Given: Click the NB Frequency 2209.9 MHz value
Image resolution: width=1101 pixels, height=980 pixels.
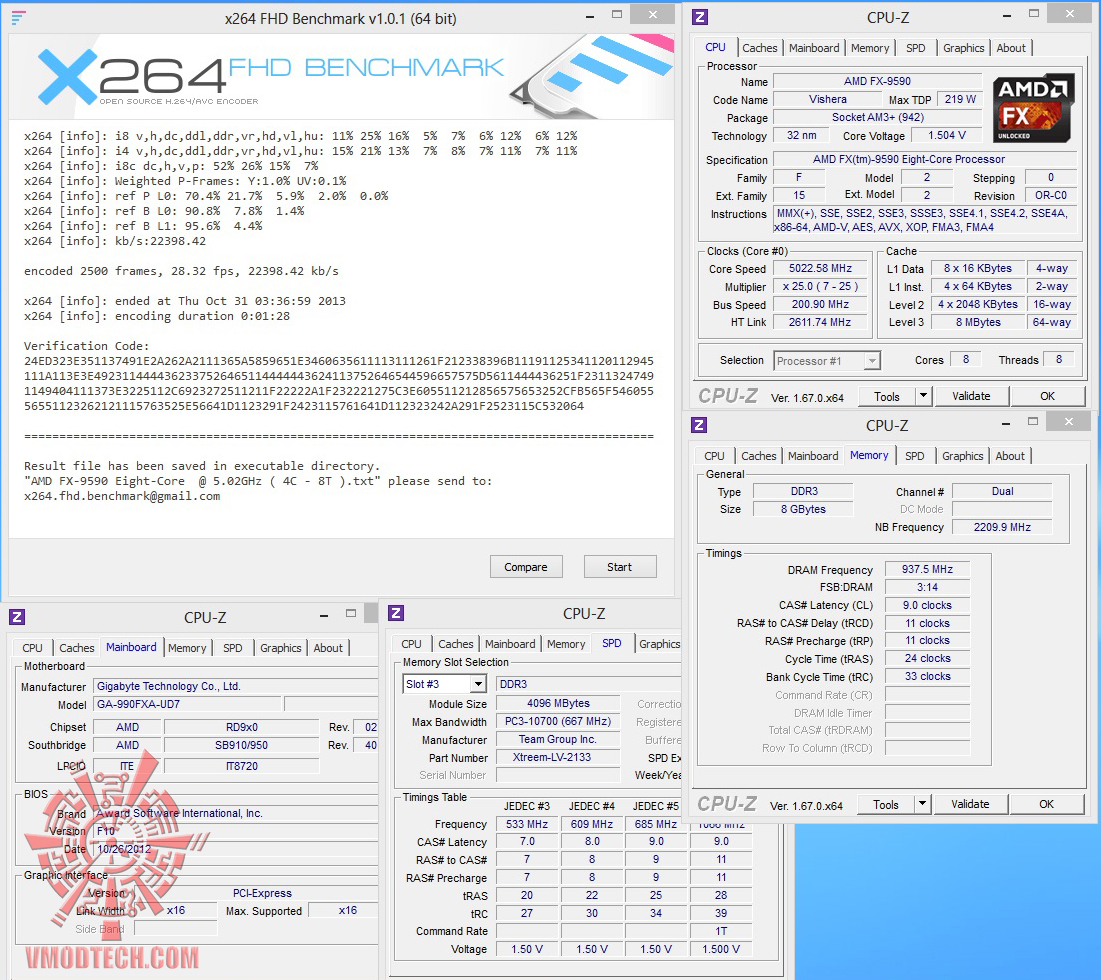Looking at the screenshot, I should (1002, 527).
